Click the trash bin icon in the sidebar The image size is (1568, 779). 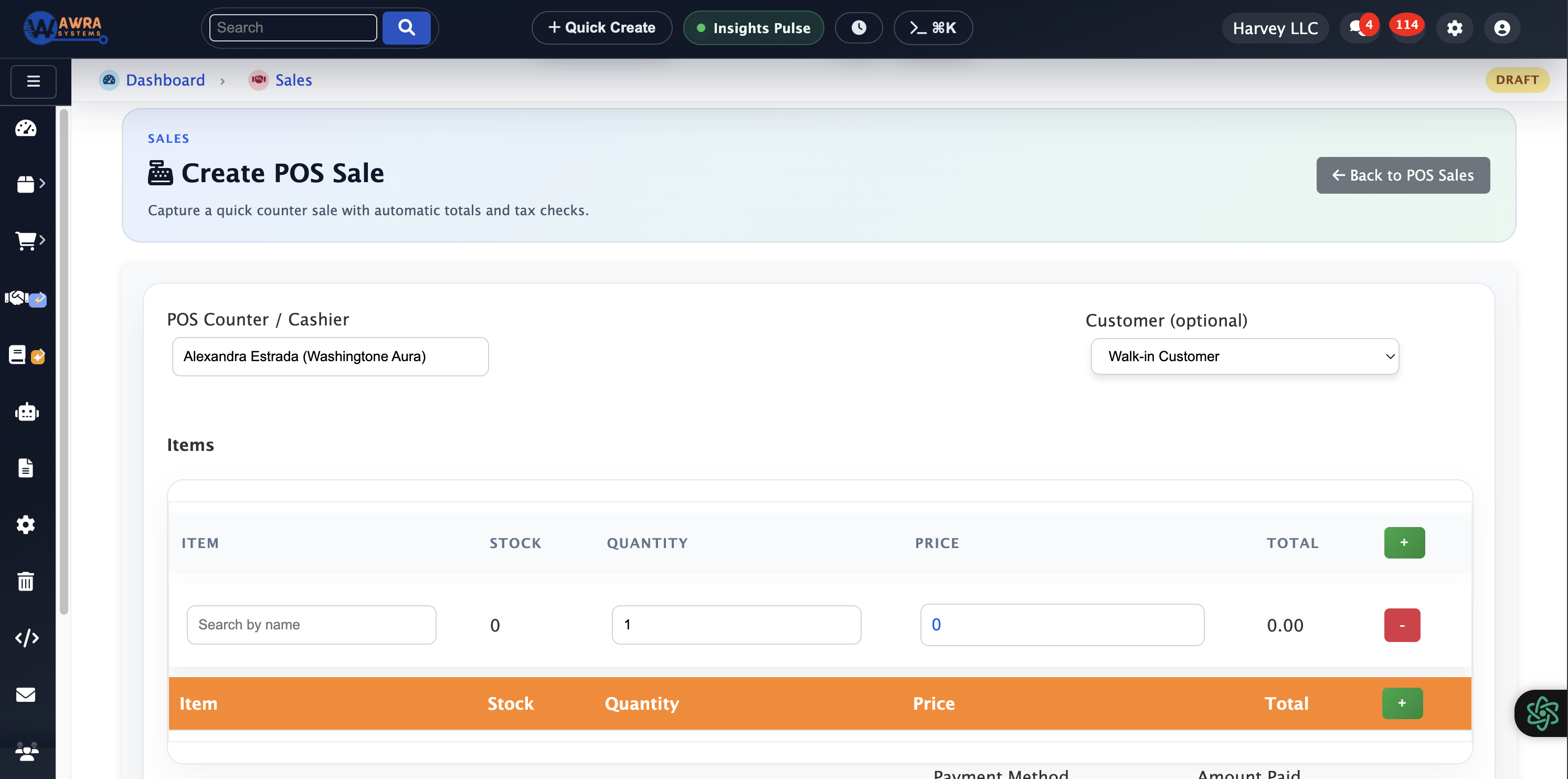click(26, 581)
